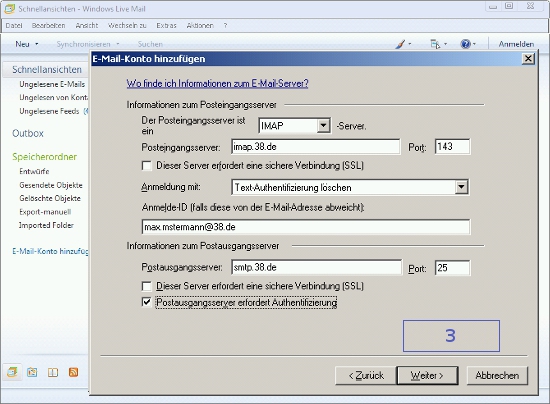
Task: Enable SSL for the incoming server
Action: point(147,166)
